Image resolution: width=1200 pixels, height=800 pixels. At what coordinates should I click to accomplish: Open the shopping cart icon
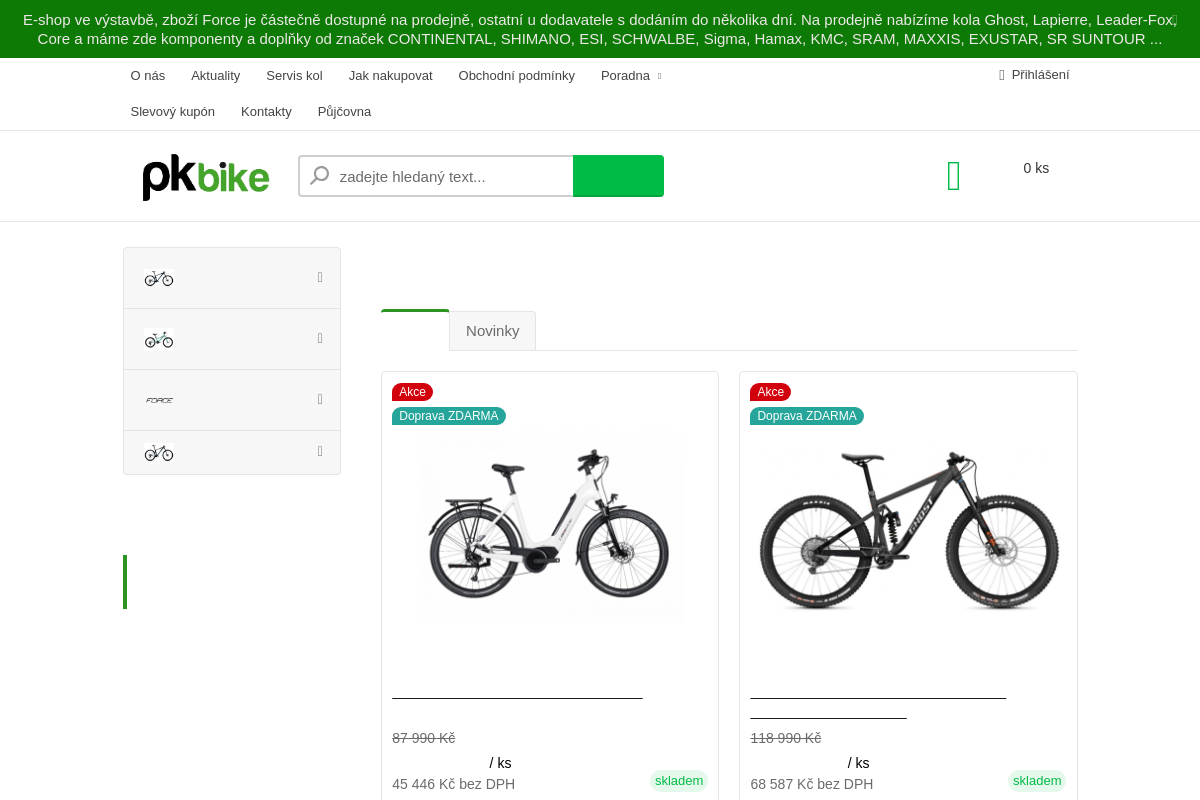point(953,175)
